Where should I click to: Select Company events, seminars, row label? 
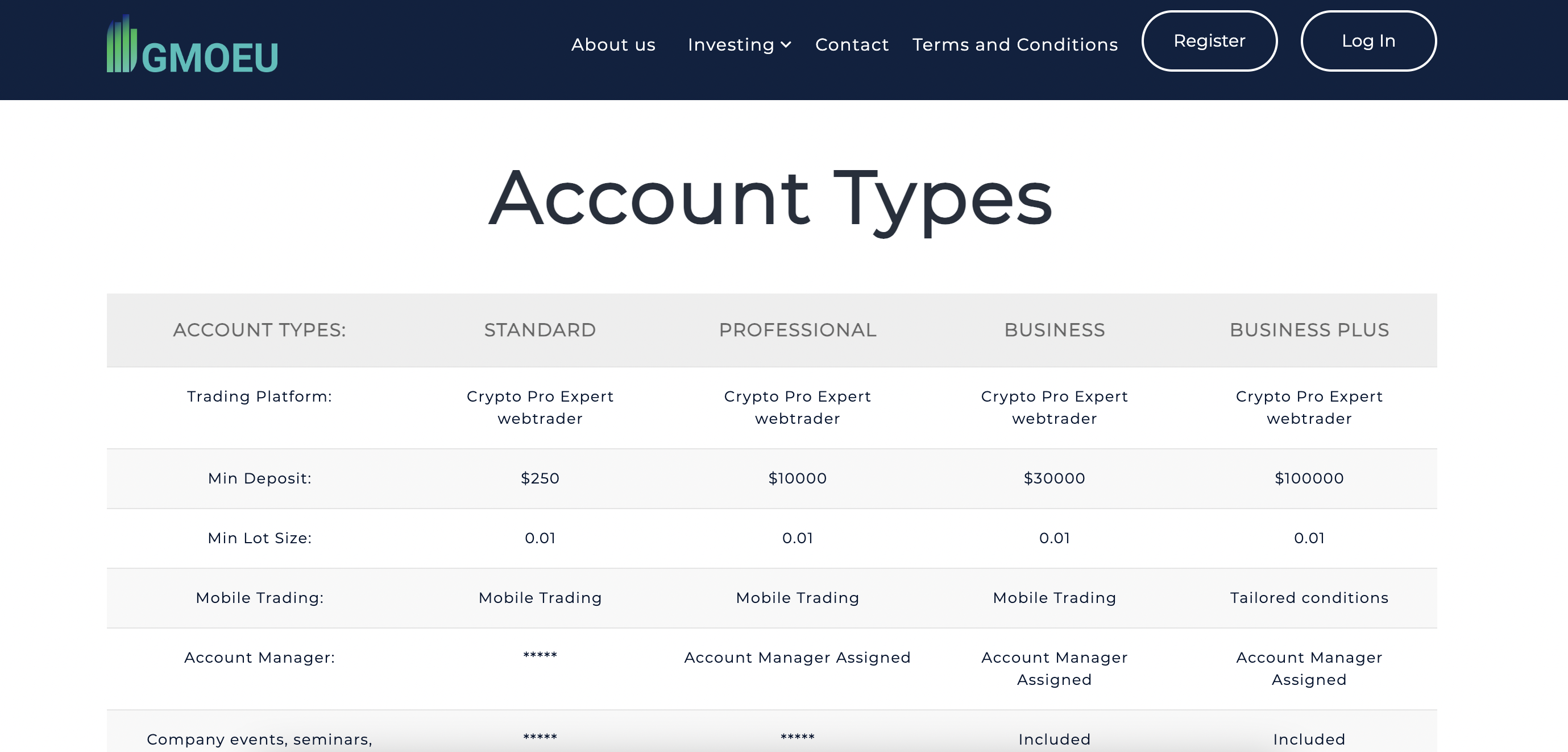coord(259,739)
